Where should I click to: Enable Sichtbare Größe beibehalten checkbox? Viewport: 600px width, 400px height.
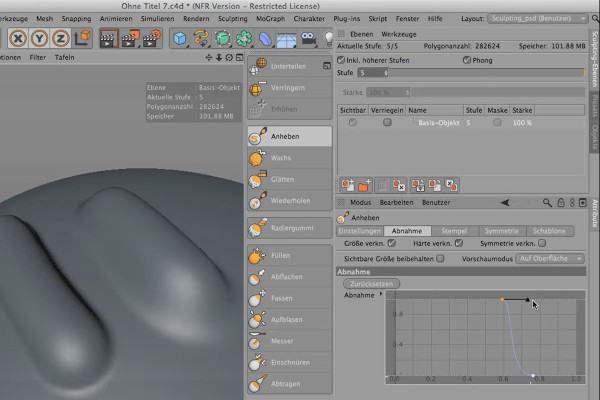tap(440, 258)
